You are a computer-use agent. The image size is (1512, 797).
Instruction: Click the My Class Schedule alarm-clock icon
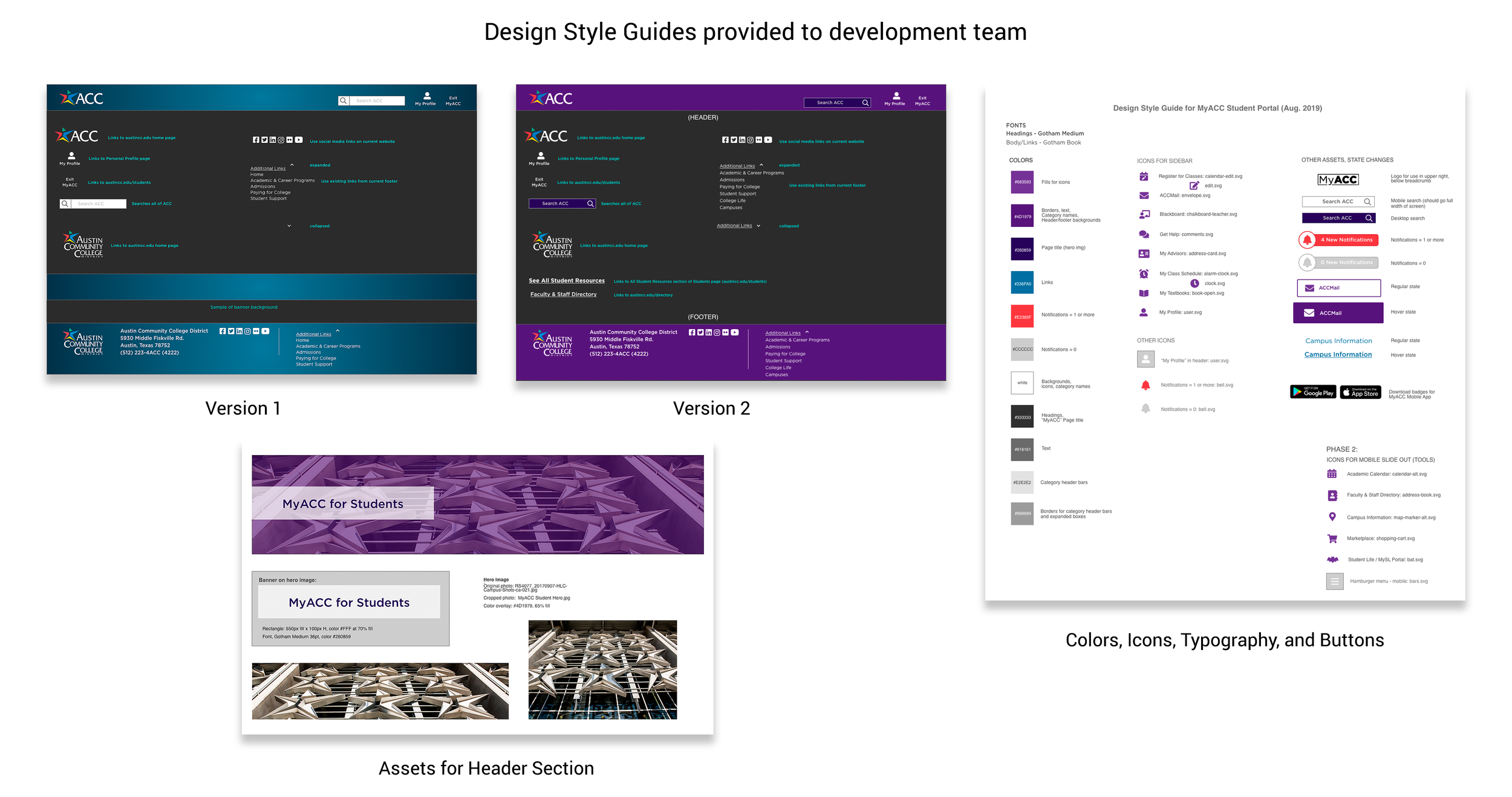pos(1144,274)
